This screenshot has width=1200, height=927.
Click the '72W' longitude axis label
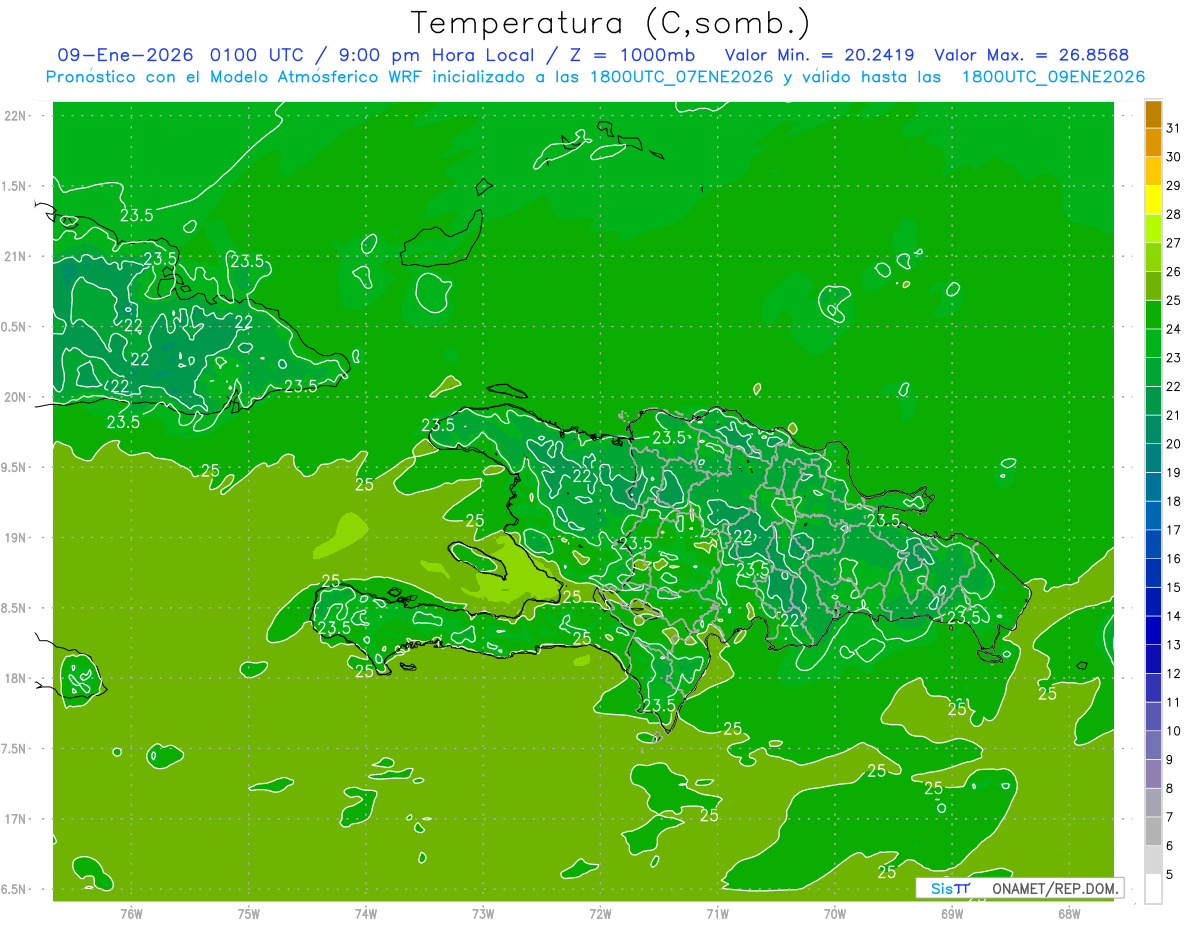click(600, 914)
